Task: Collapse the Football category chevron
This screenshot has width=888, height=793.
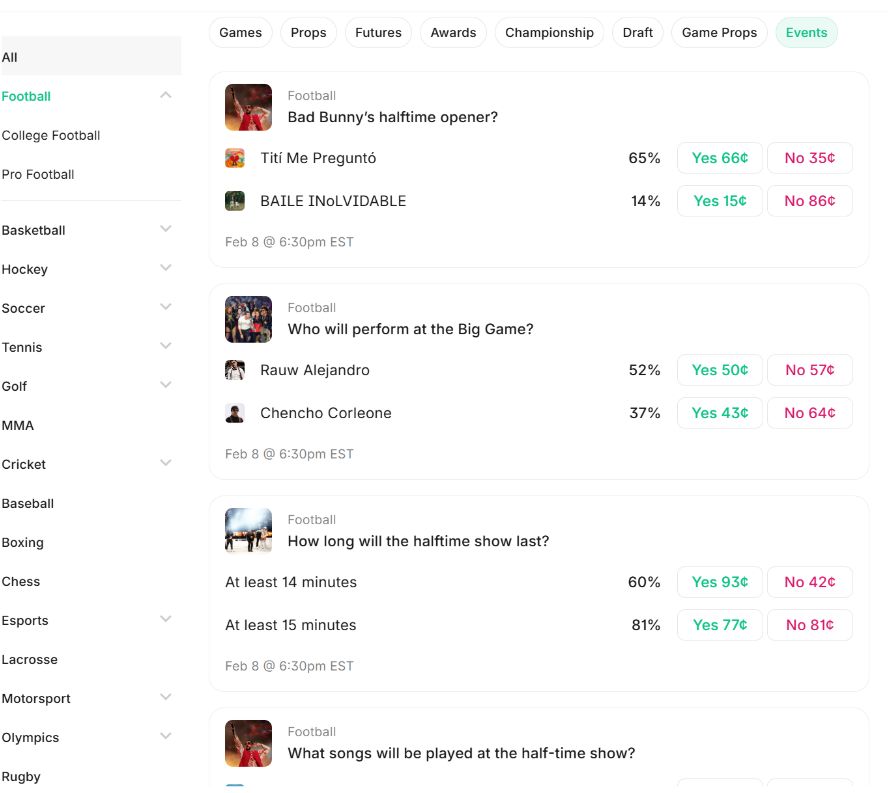Action: pos(166,96)
